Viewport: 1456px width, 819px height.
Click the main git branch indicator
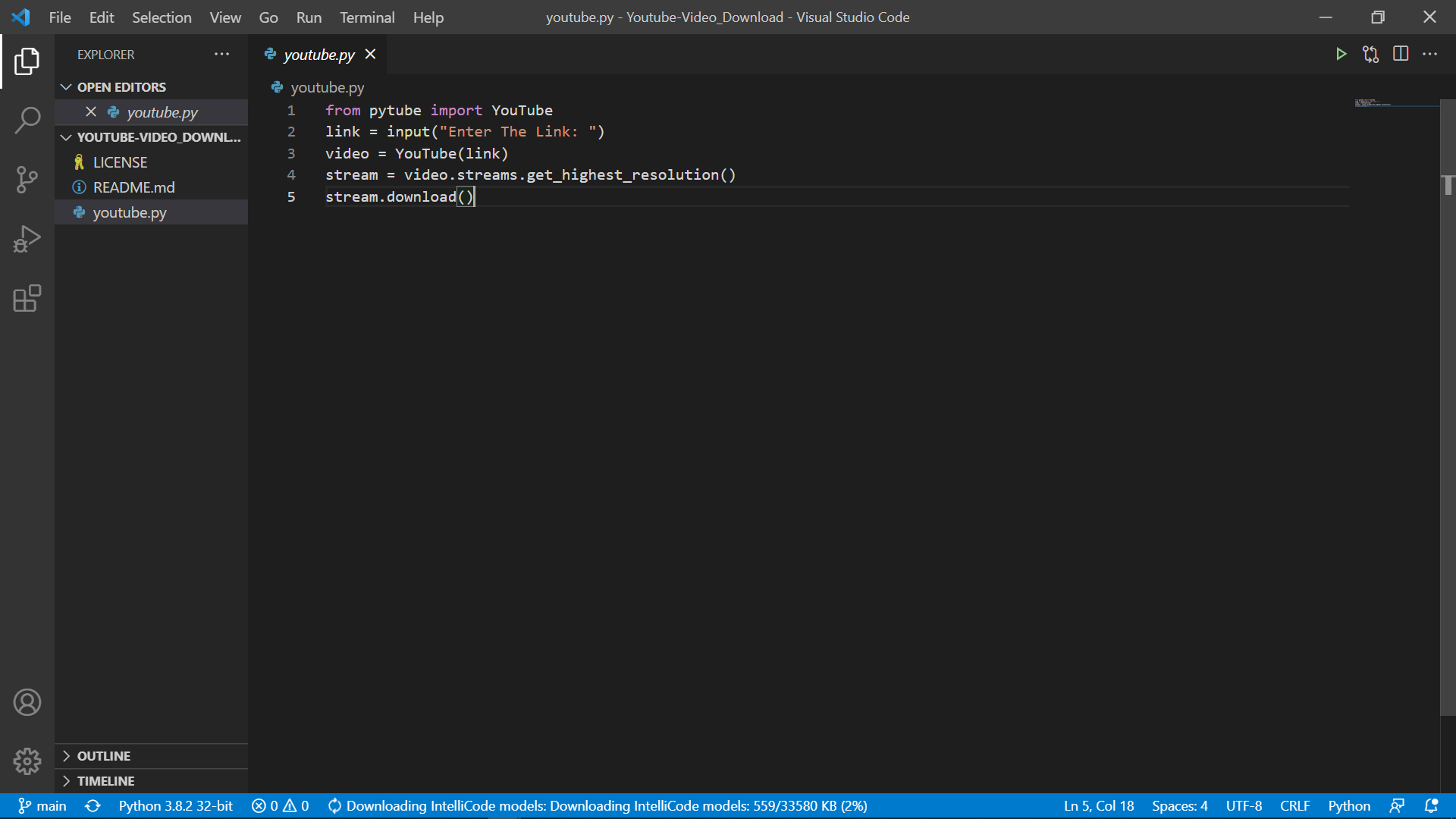point(42,805)
